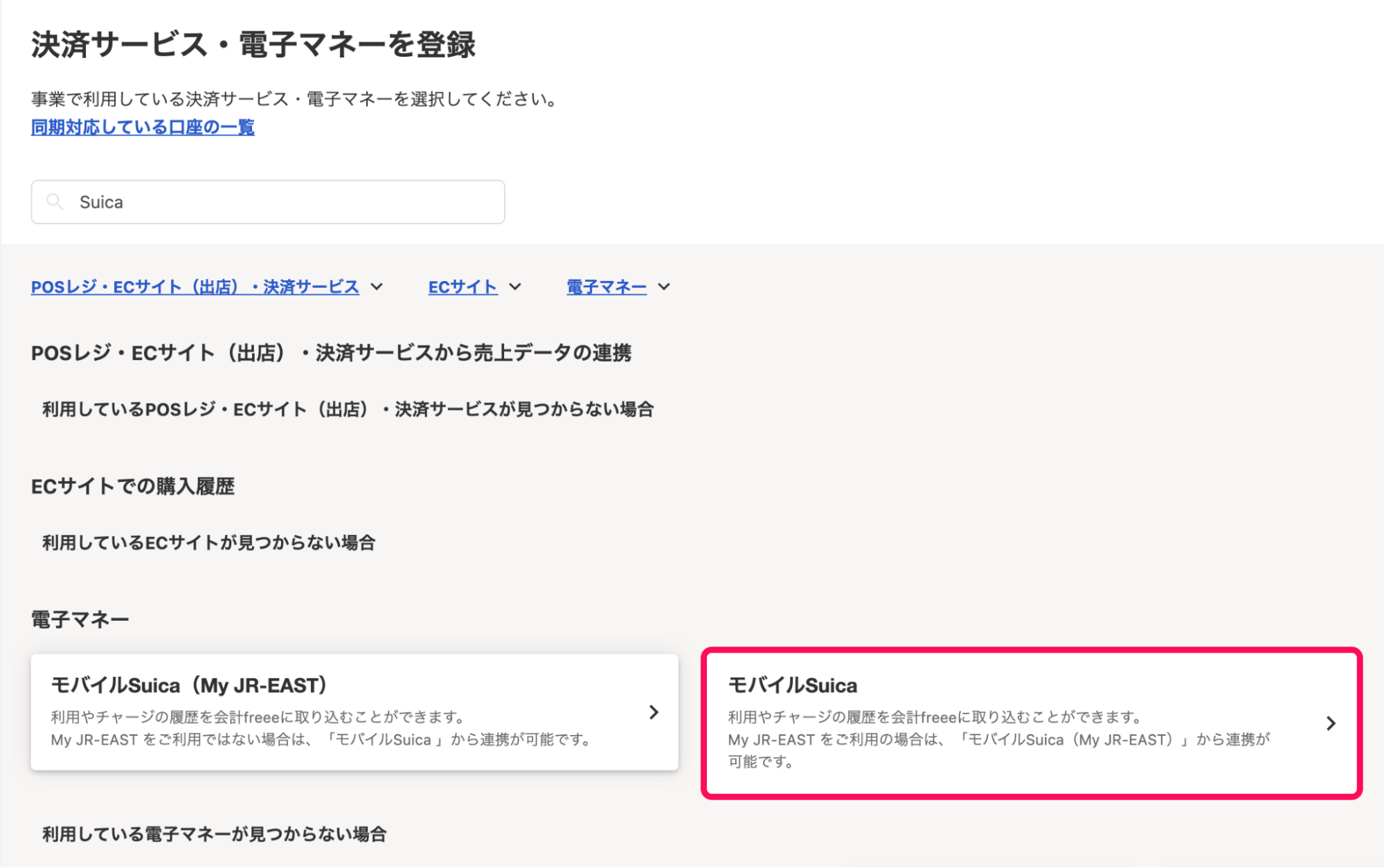Click the magnifier icon in search box
The image size is (1384, 868).
click(x=55, y=202)
